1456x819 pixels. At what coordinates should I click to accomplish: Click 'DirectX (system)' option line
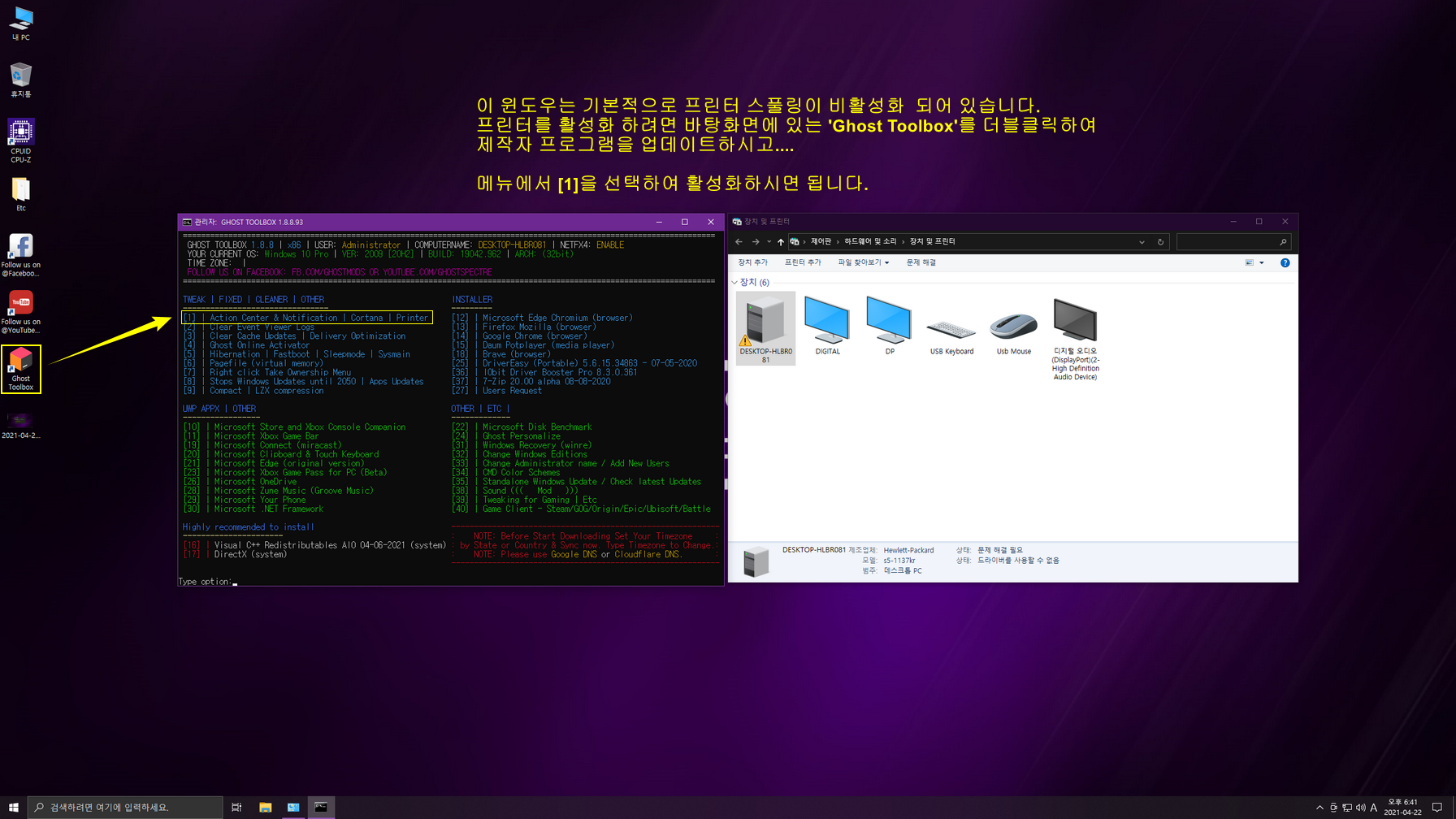[235, 555]
